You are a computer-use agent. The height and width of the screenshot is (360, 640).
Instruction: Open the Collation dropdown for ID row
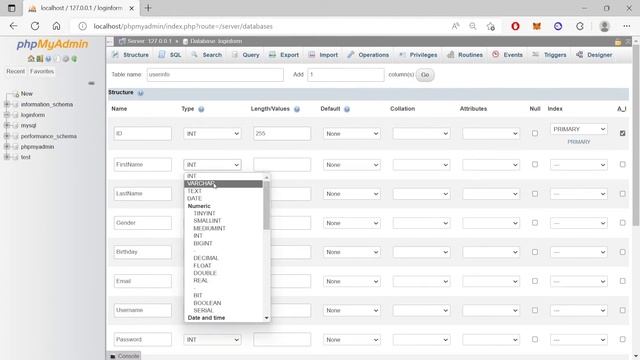[421, 133]
